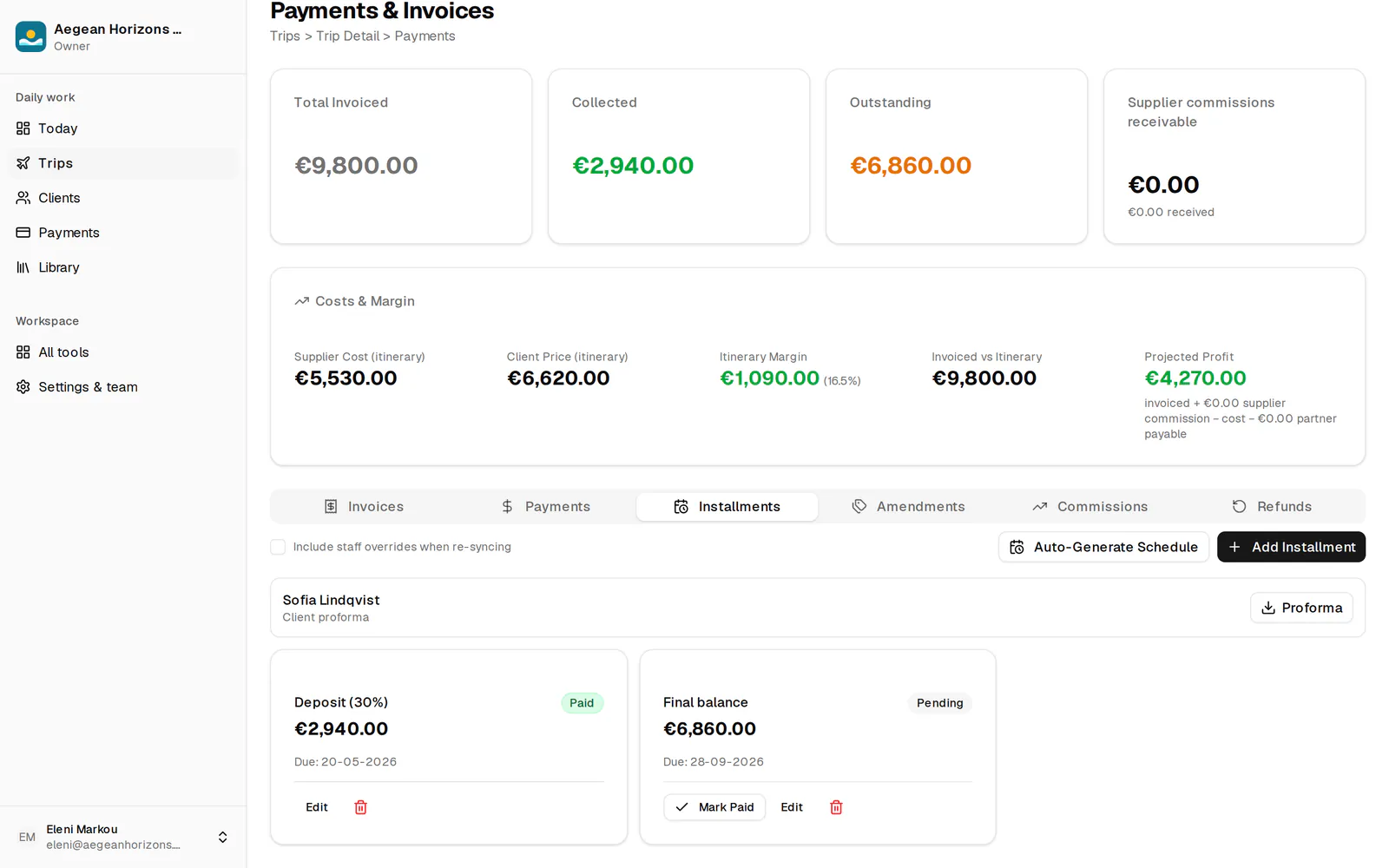Click the Paid status badge
This screenshot has height=868, width=1389.
tap(582, 703)
